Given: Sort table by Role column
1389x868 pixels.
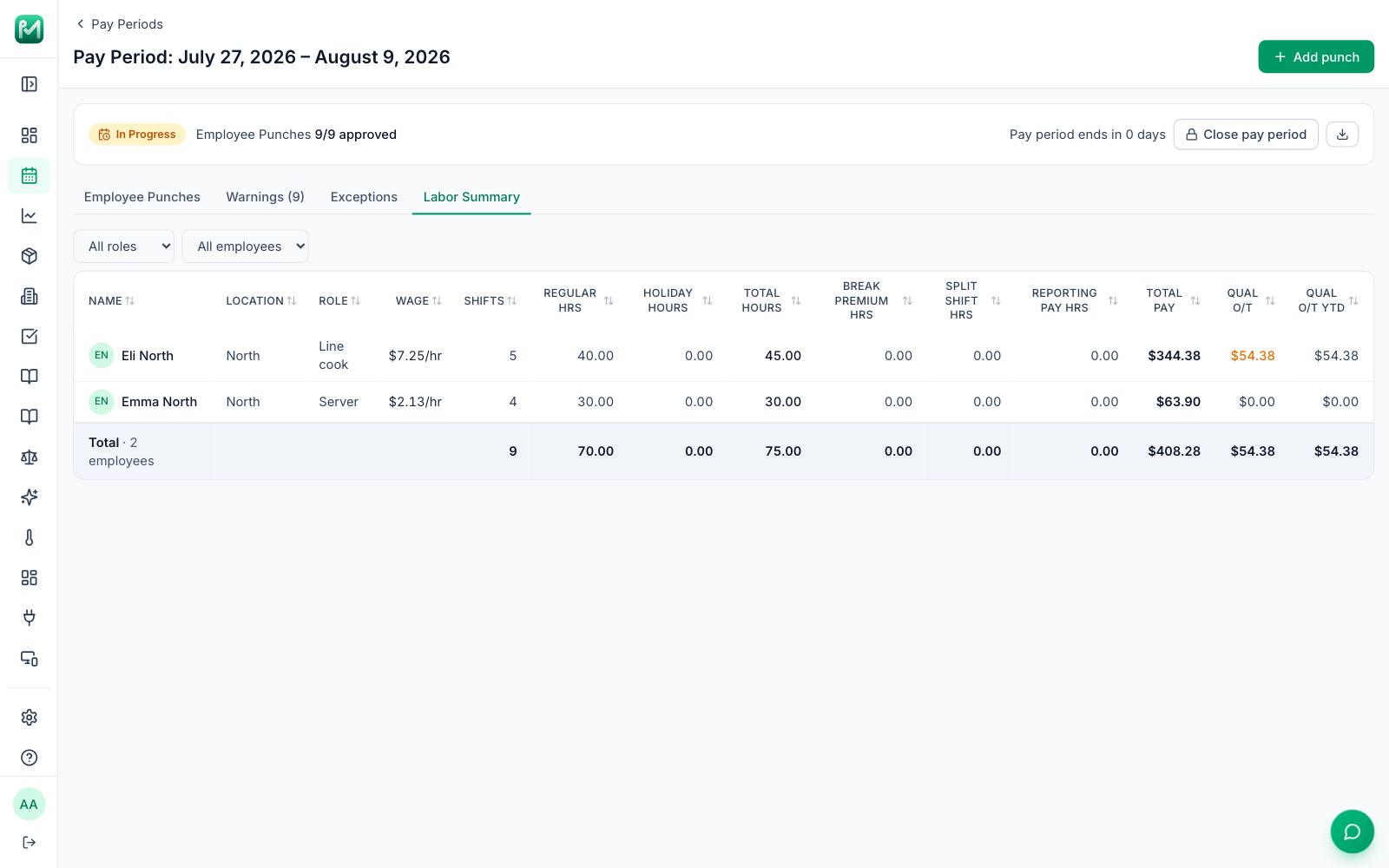Looking at the screenshot, I should 339,301.
